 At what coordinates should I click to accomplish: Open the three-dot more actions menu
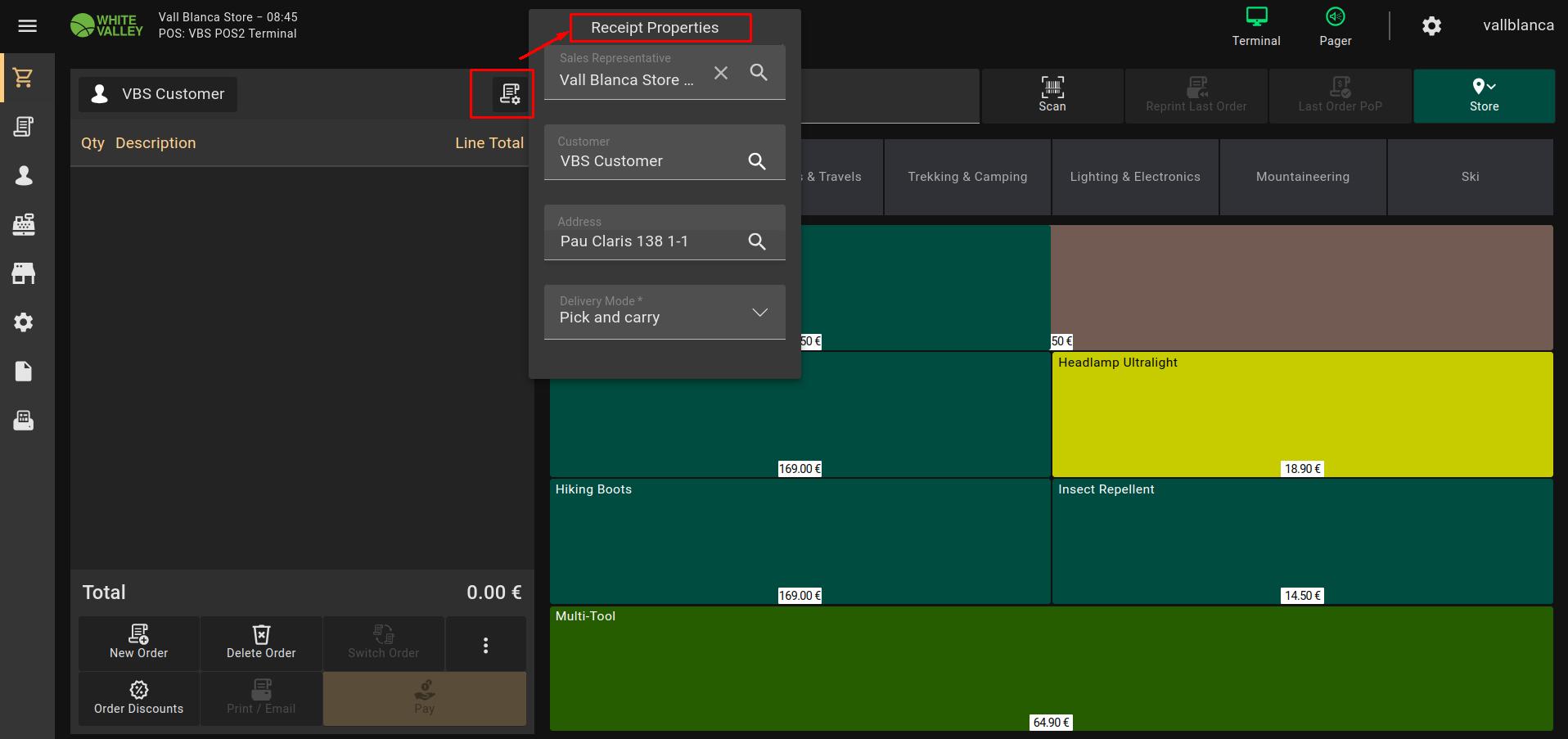485,645
